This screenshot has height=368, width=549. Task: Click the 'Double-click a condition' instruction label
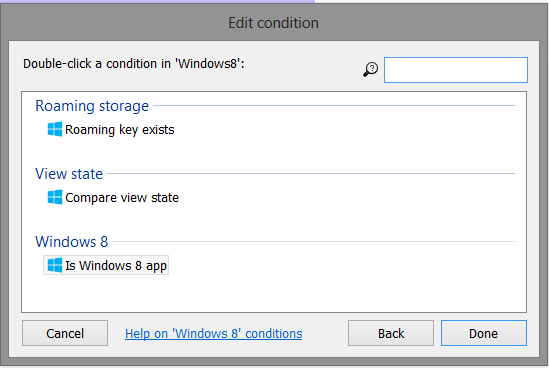coord(134,64)
